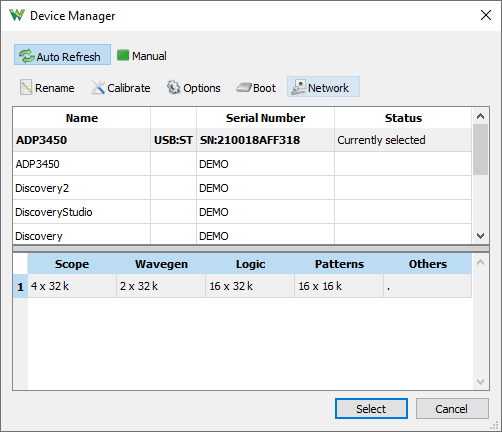Click the Wavegen value 2 x 32 k
Viewport: 502px width, 432px height.
tap(161, 286)
